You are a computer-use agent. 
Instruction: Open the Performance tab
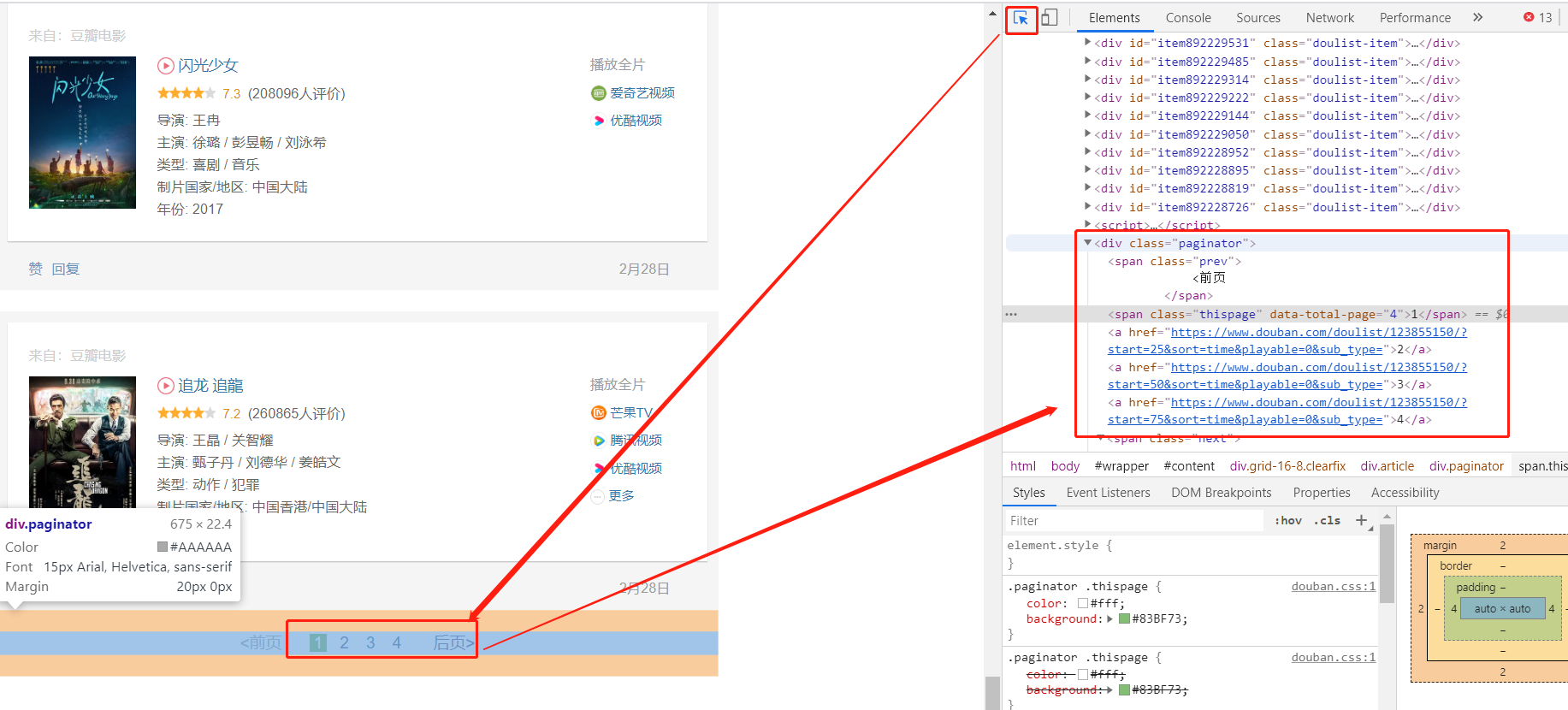point(1415,17)
